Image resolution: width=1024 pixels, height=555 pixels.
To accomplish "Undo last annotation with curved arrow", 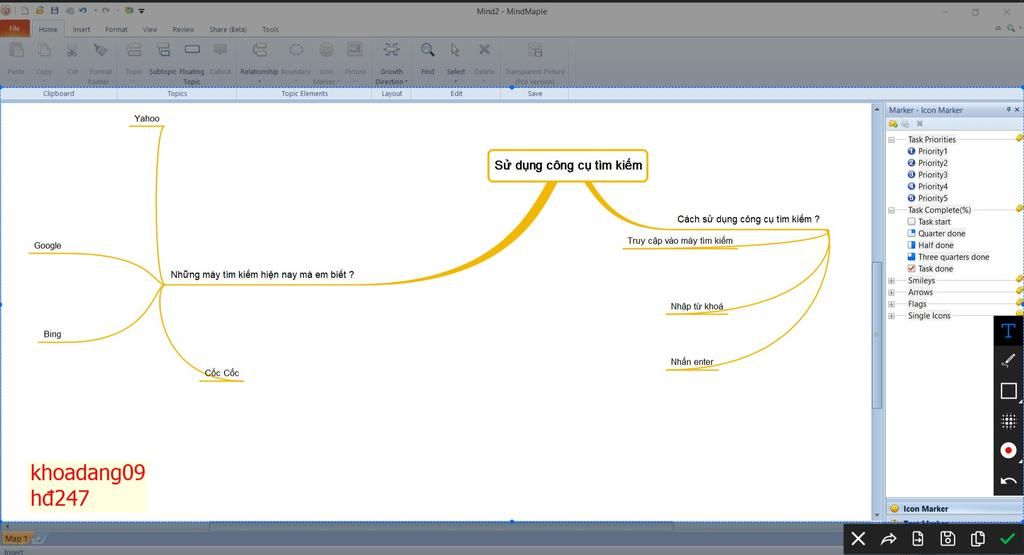I will tap(1008, 481).
